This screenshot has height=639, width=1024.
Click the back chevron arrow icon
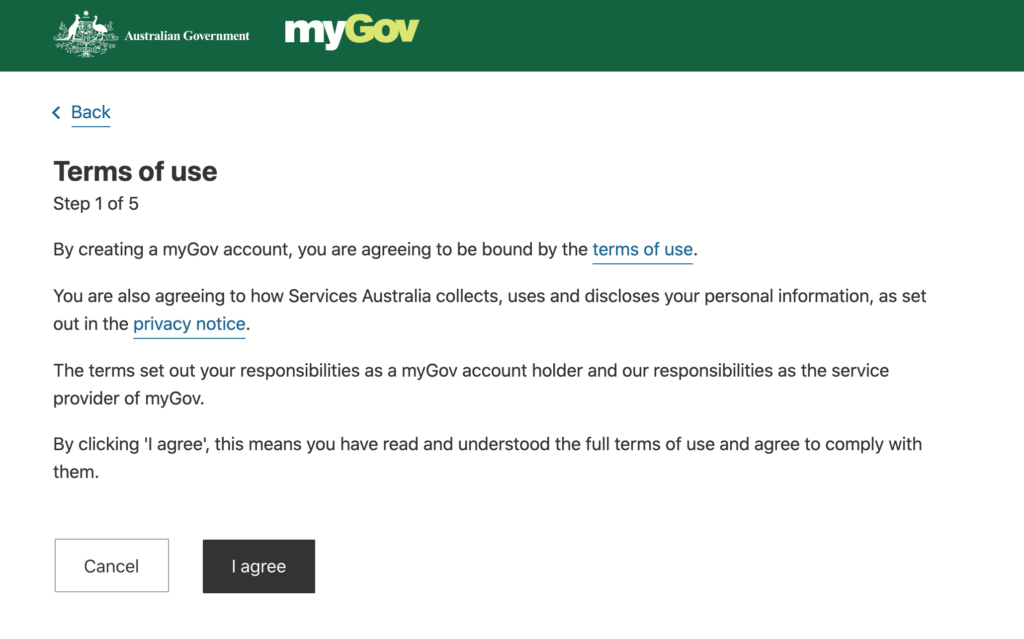(x=57, y=112)
